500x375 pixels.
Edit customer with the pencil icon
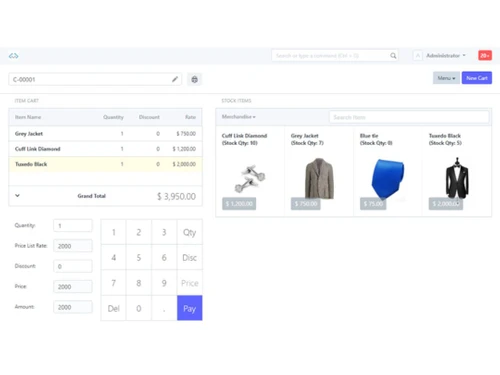(x=175, y=79)
